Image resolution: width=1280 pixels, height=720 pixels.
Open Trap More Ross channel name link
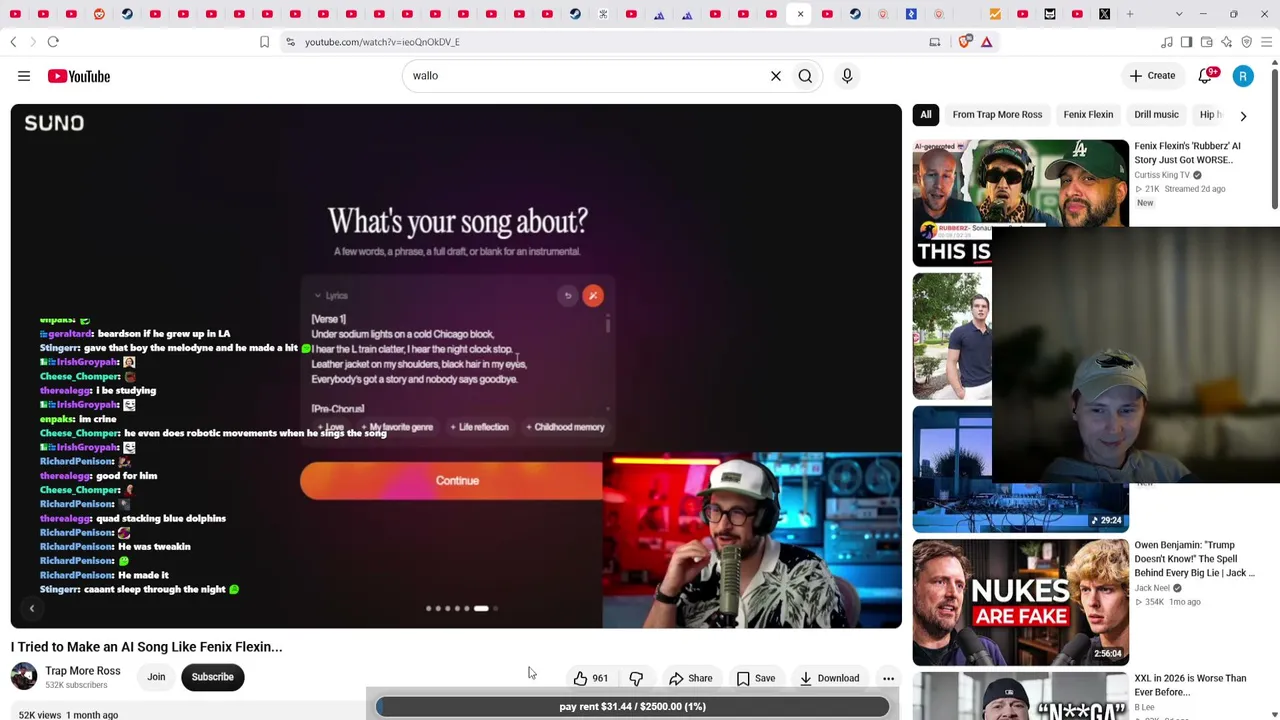coord(83,671)
